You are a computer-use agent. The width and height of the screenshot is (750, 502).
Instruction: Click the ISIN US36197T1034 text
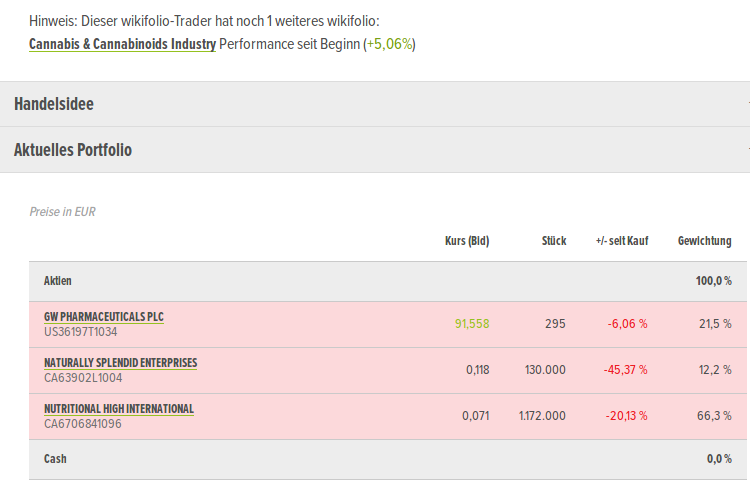click(81, 332)
